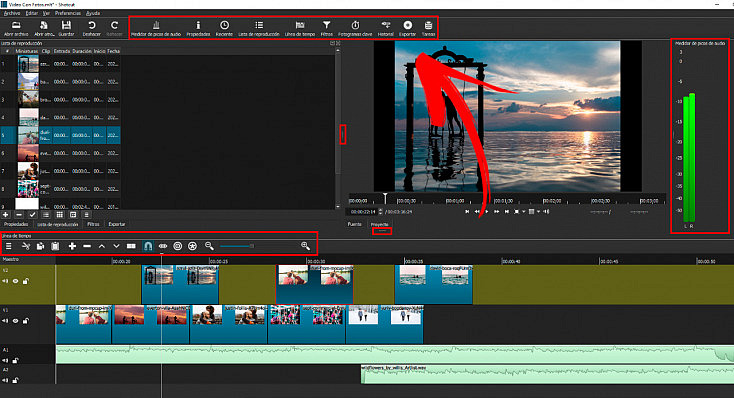
Task: Lock track V2 with its padlock icon
Action: coord(25,281)
